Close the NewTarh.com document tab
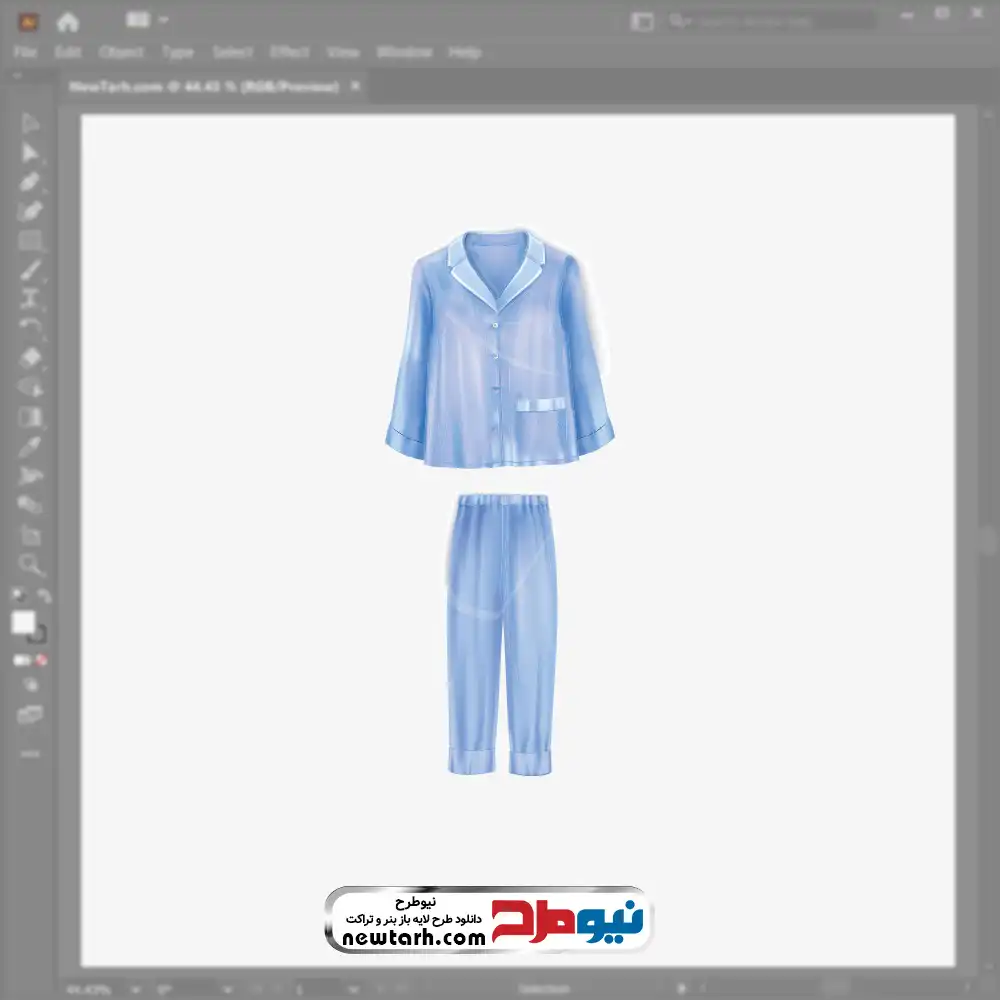This screenshot has width=1000, height=1000. 357,87
